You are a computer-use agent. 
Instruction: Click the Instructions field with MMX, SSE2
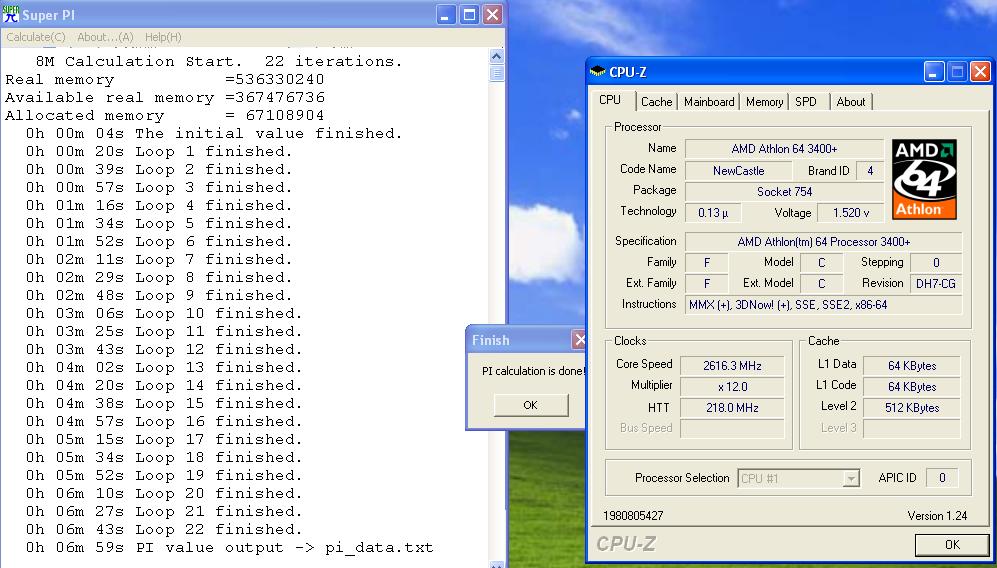pos(823,305)
